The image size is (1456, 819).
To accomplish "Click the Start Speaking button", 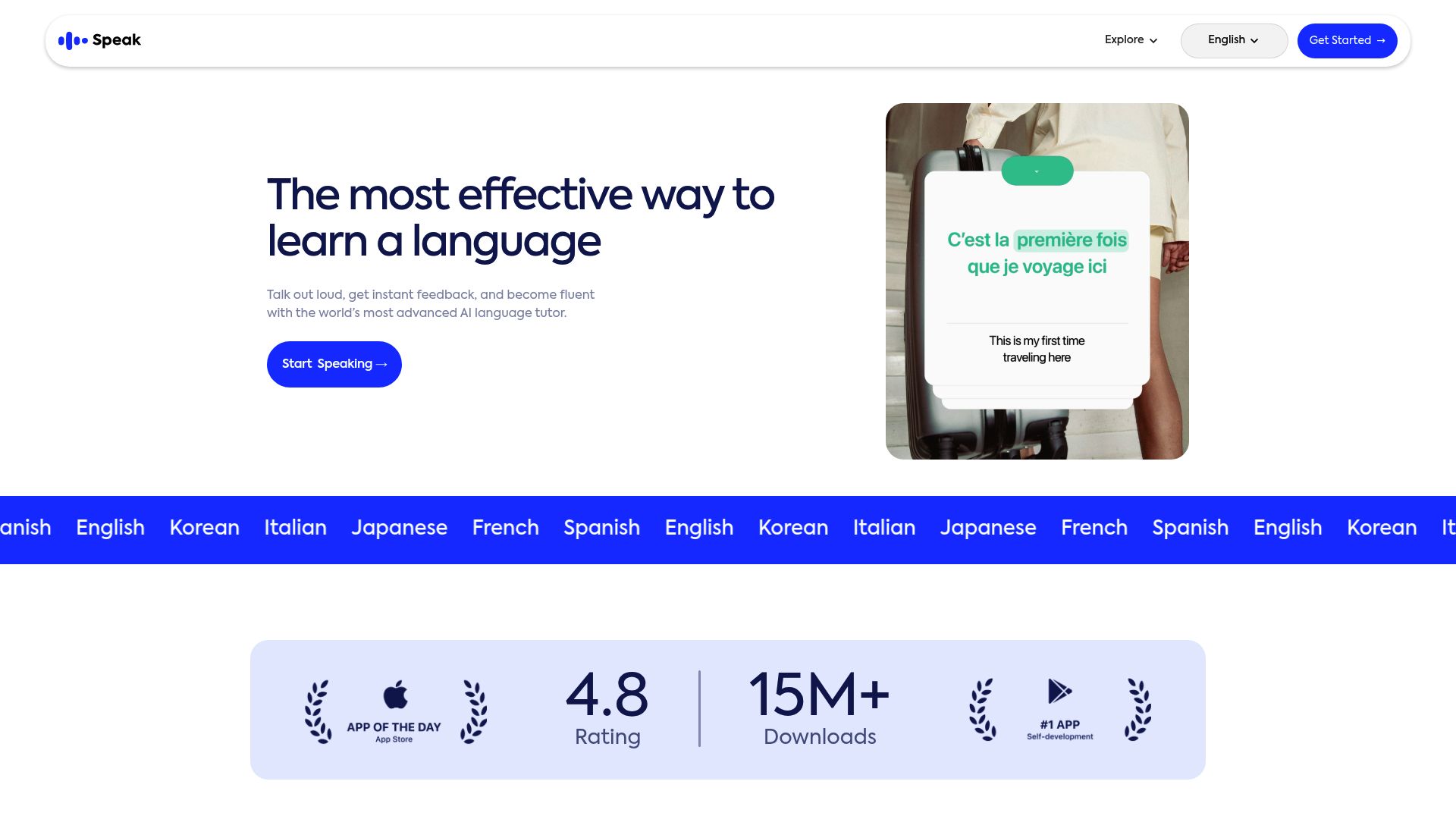I will (x=334, y=364).
